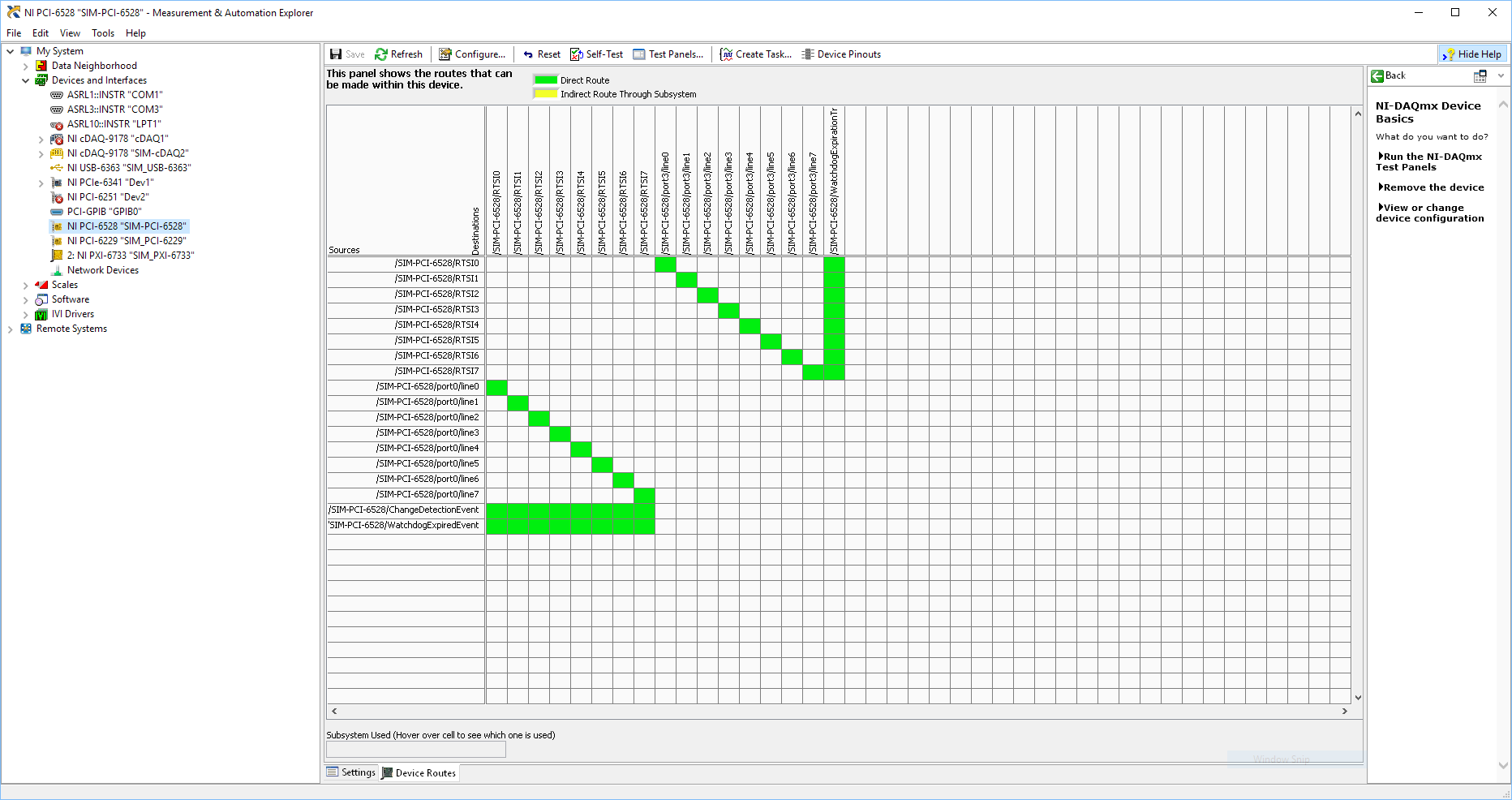
Task: Click the SIM-PCI-6528/WatchdogExpiredEvent source row
Action: pos(406,526)
